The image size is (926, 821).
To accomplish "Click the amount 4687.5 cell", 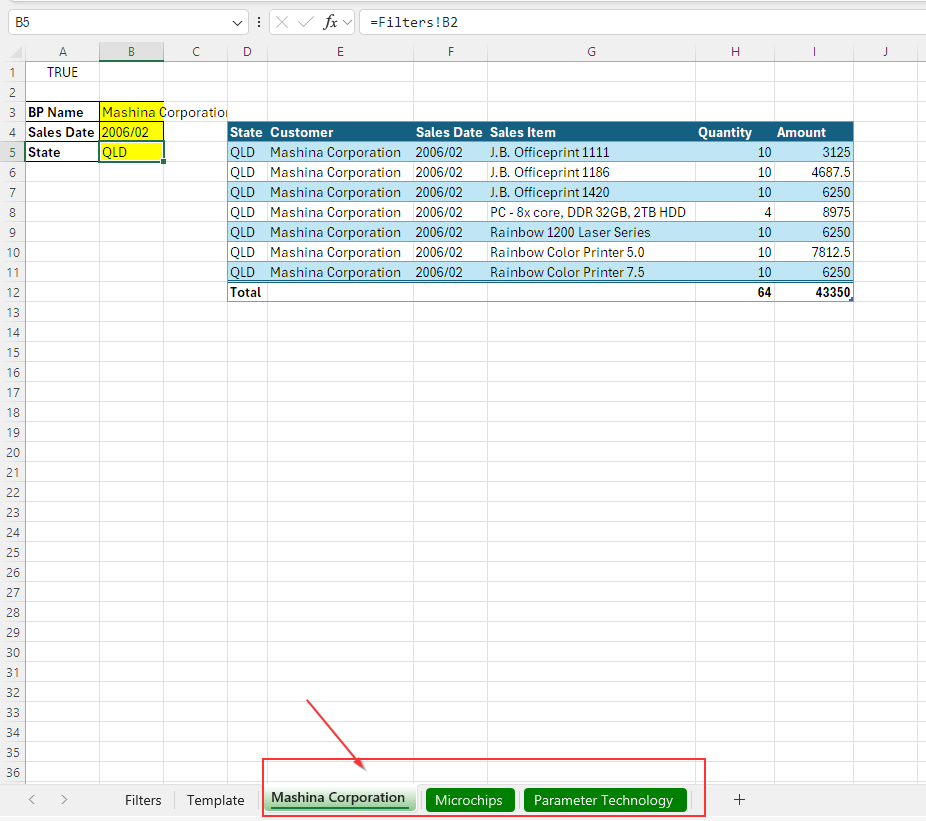I will click(814, 172).
